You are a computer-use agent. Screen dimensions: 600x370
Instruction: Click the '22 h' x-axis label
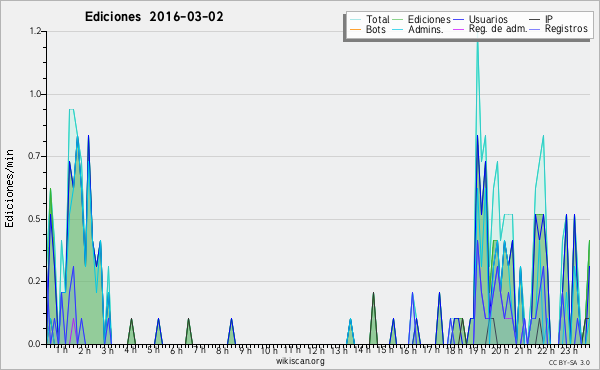[x=546, y=350]
